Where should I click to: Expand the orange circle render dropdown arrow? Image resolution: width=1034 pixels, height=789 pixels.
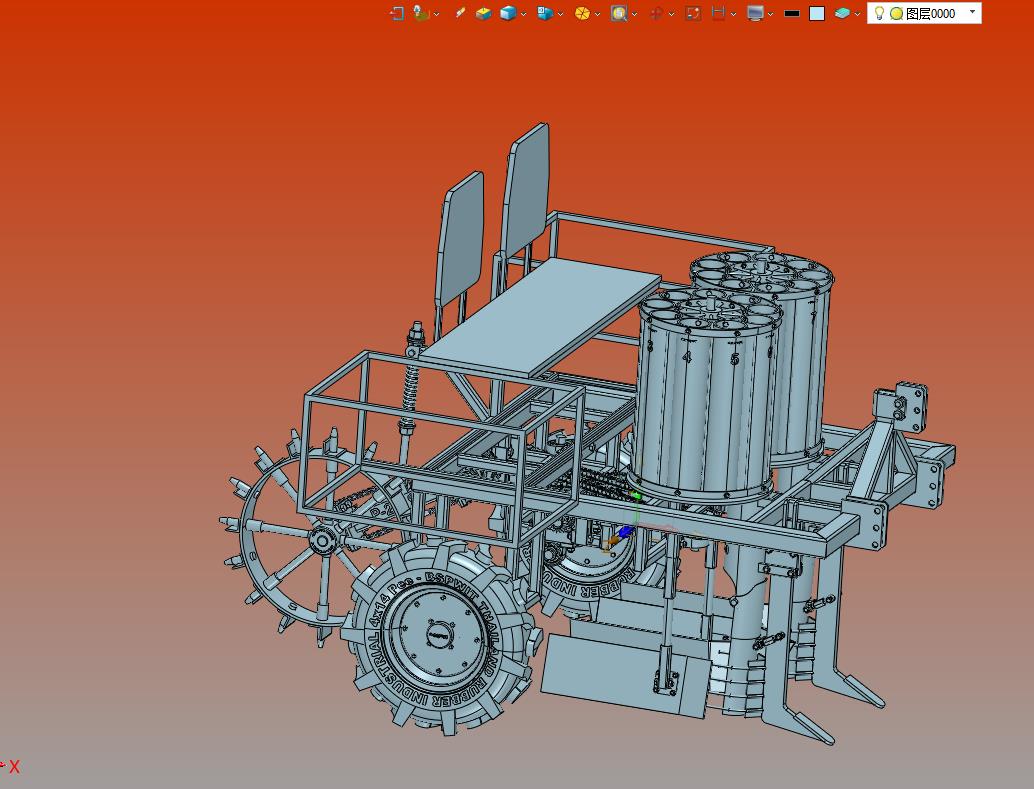click(x=597, y=14)
